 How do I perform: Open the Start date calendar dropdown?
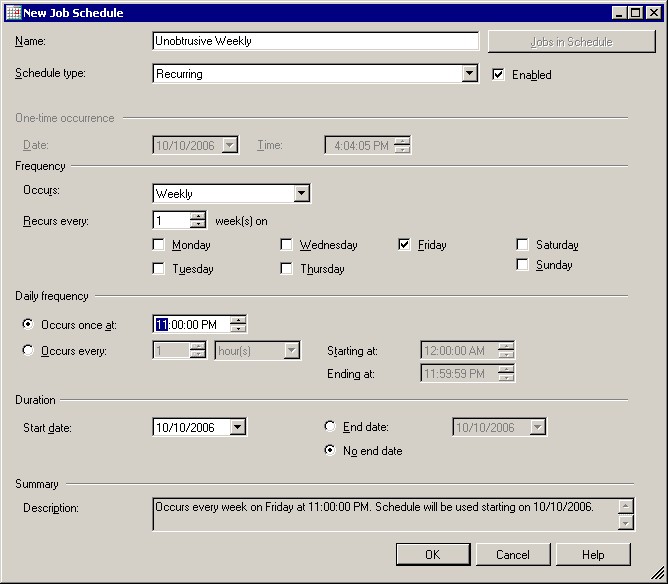(237, 428)
